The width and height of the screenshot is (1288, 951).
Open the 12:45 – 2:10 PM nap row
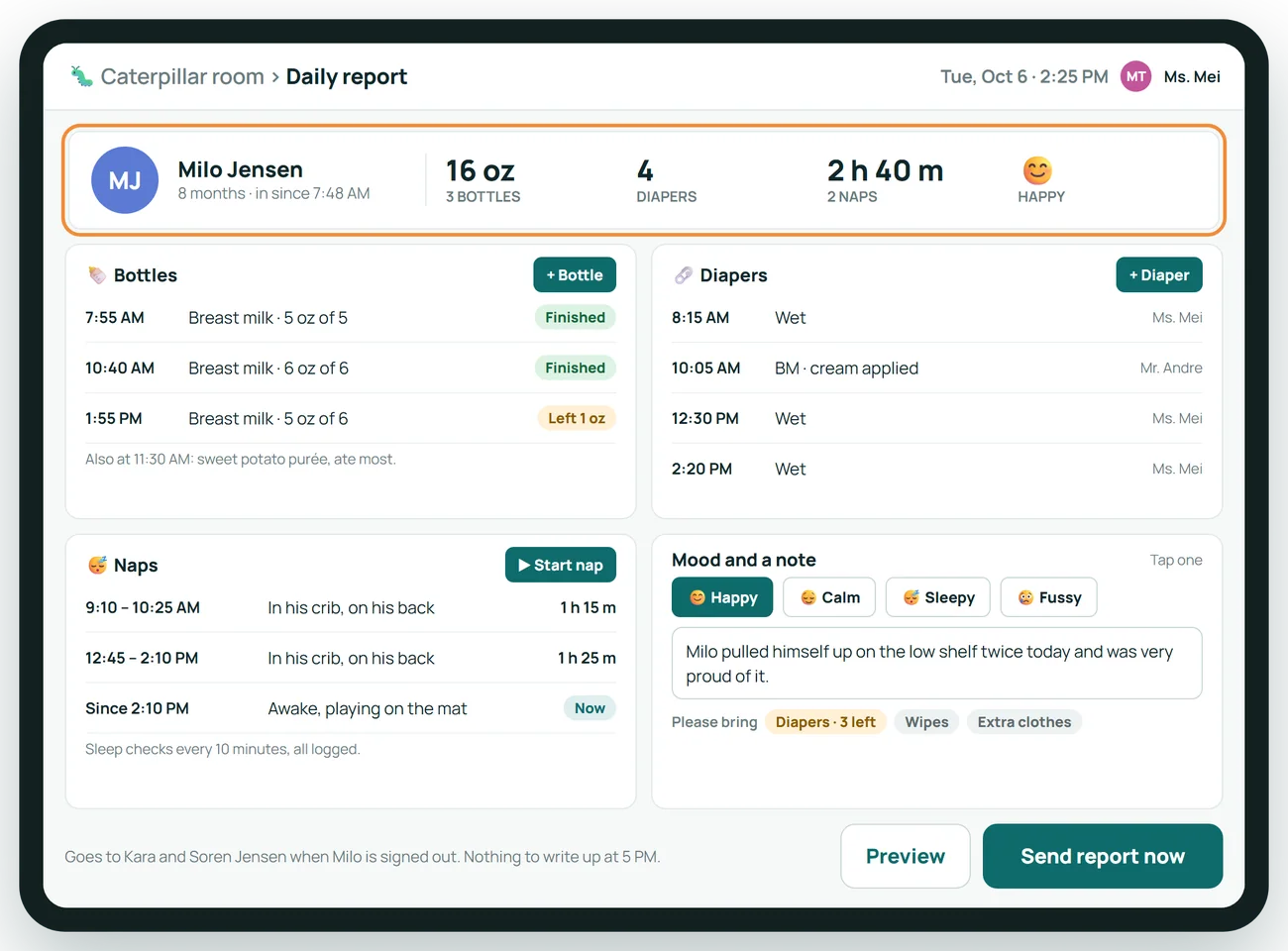point(351,659)
